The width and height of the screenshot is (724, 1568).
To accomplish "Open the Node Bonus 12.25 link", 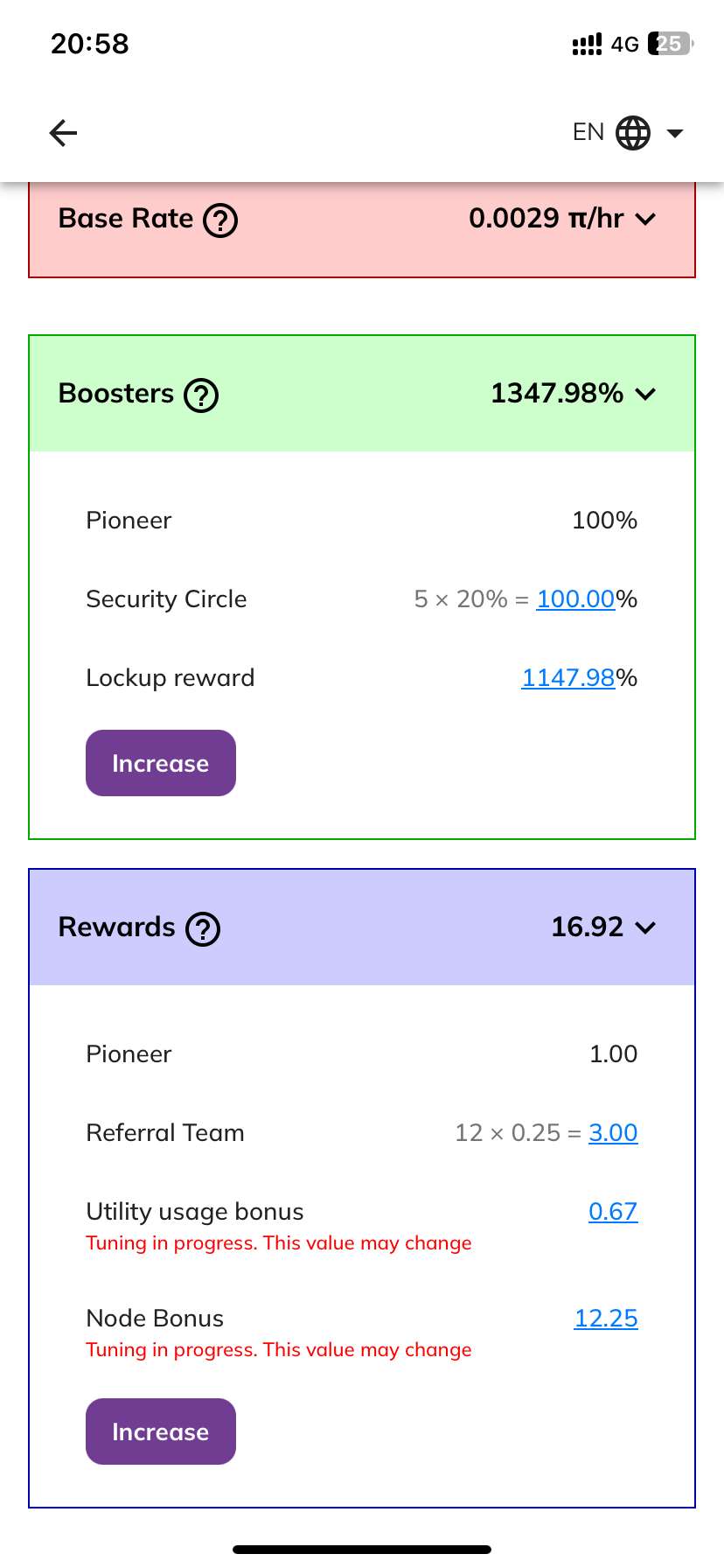I will 606,1319.
